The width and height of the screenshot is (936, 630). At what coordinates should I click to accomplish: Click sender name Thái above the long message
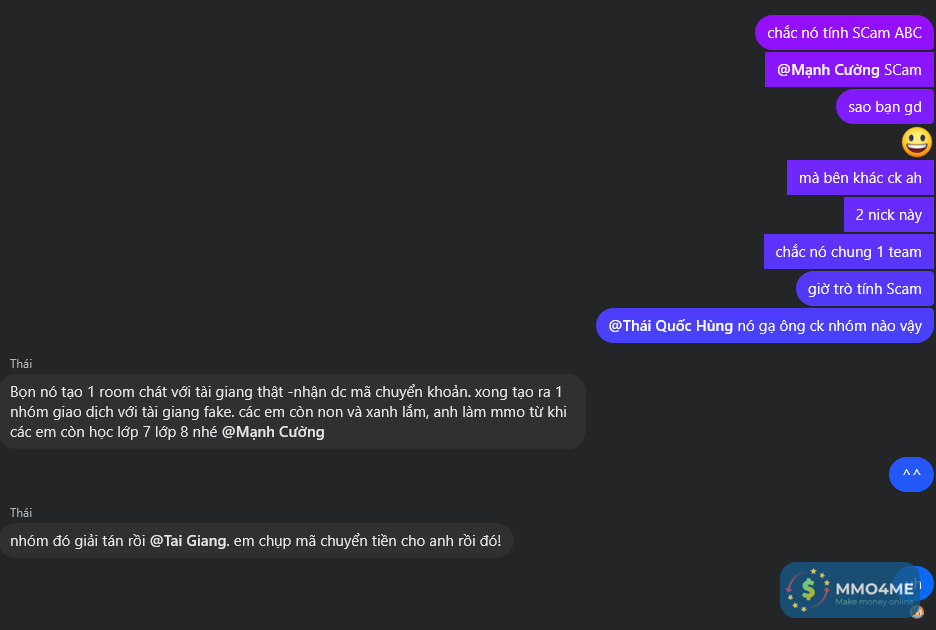pyautogui.click(x=21, y=364)
